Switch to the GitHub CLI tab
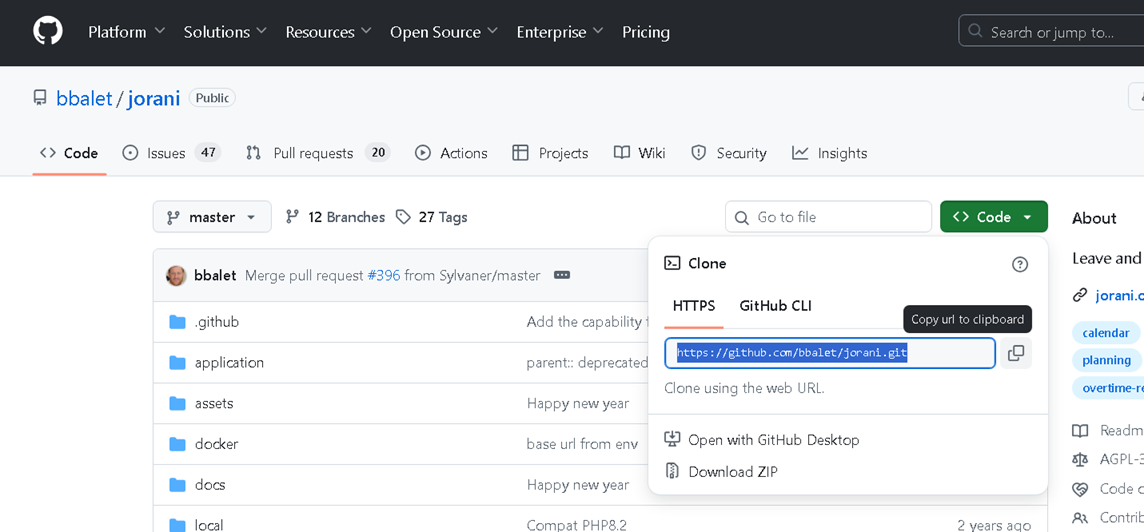Viewport: 1144px width, 532px height. (x=775, y=306)
